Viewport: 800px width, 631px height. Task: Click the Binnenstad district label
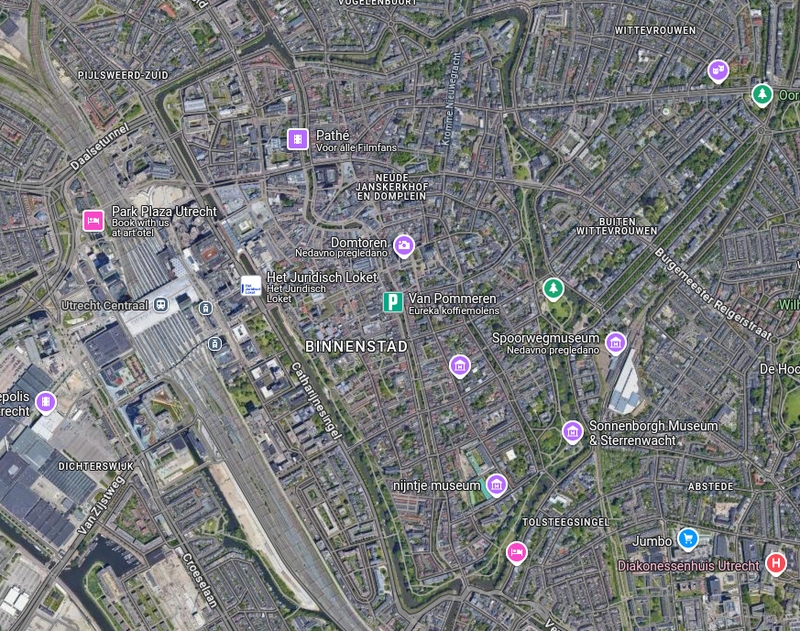click(356, 346)
